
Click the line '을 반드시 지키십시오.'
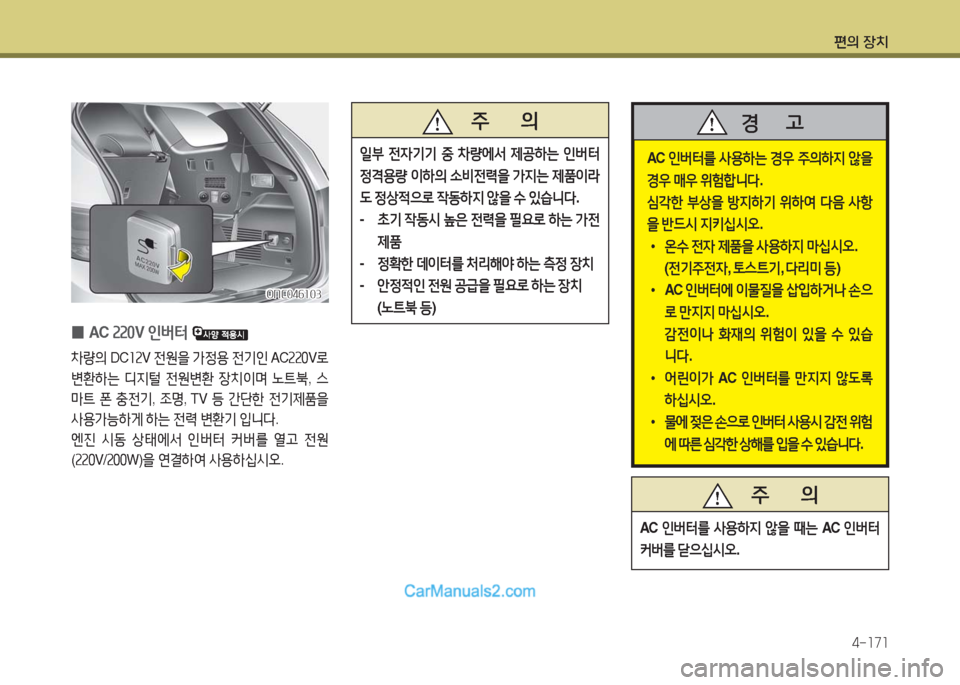tap(705, 225)
